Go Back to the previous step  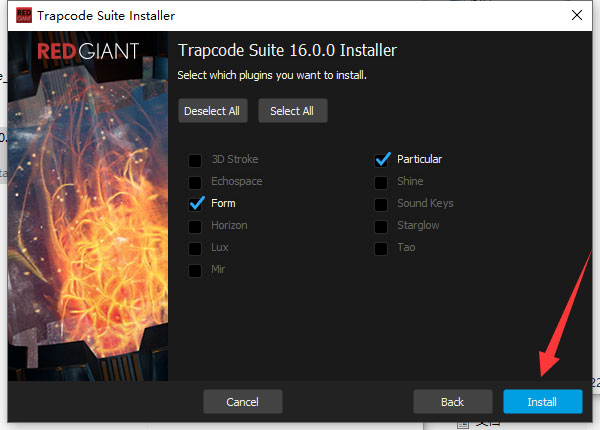pyautogui.click(x=452, y=401)
